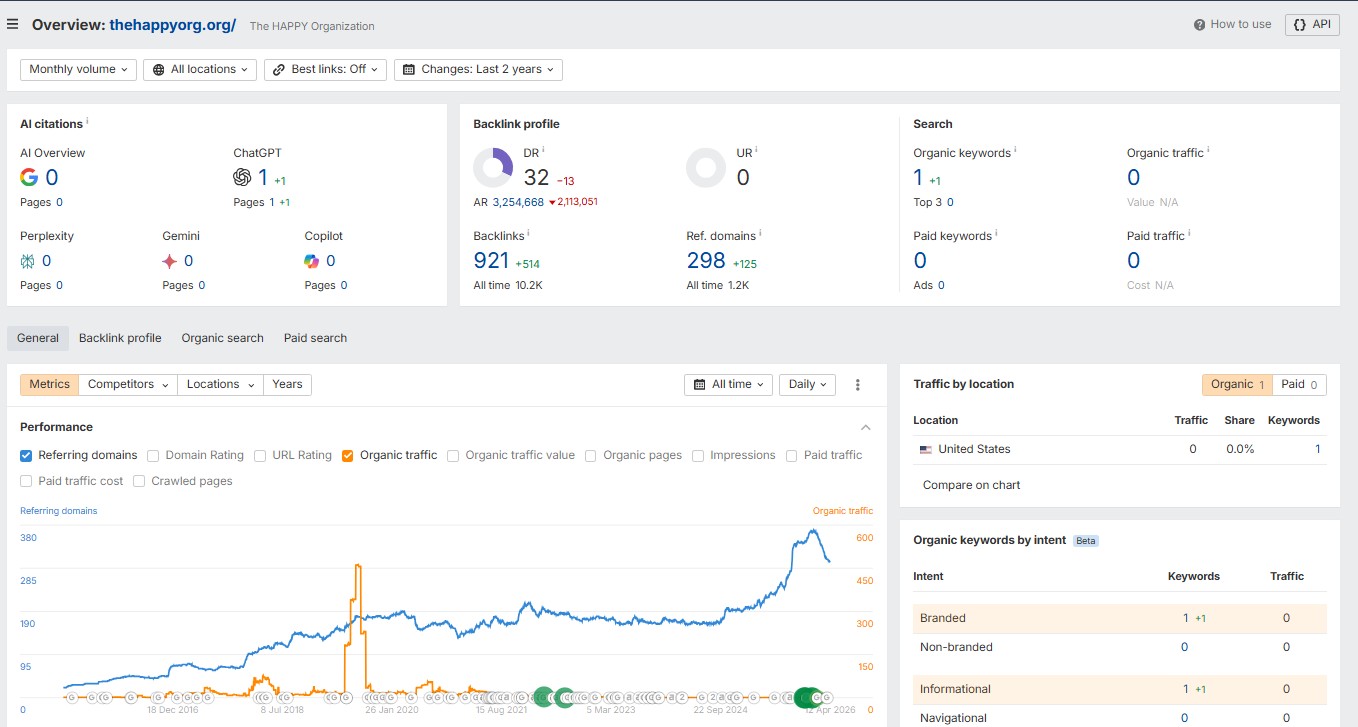
Task: Enable the Domain Rating checkbox
Action: point(153,455)
